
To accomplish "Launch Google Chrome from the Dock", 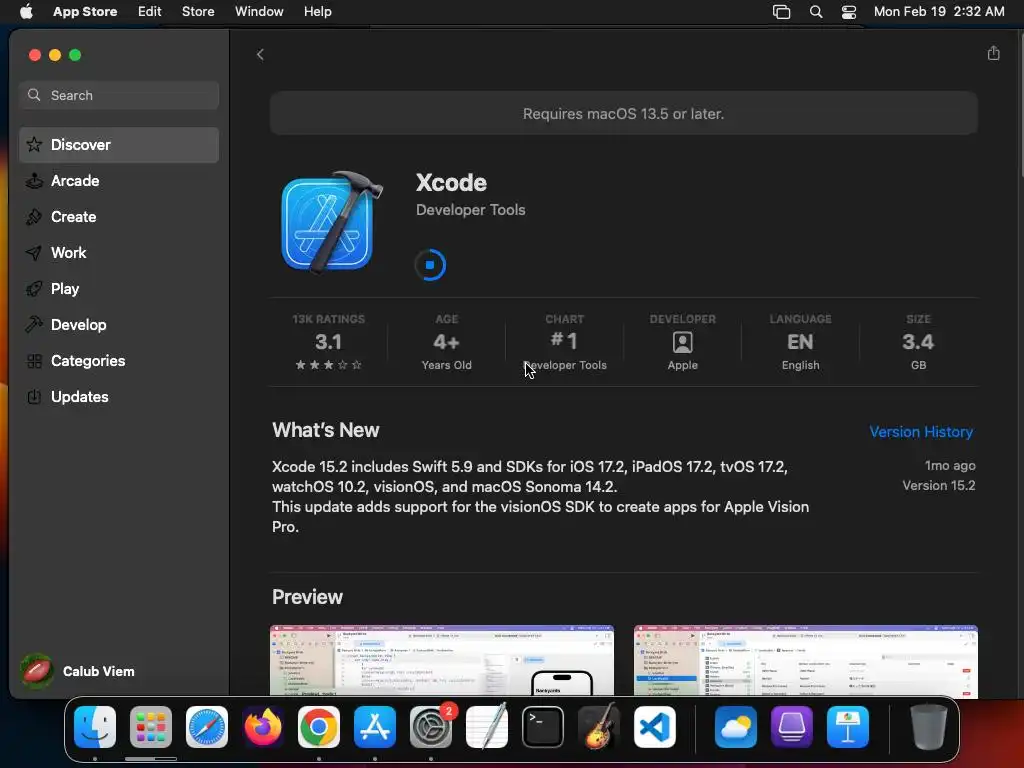I will [x=319, y=727].
